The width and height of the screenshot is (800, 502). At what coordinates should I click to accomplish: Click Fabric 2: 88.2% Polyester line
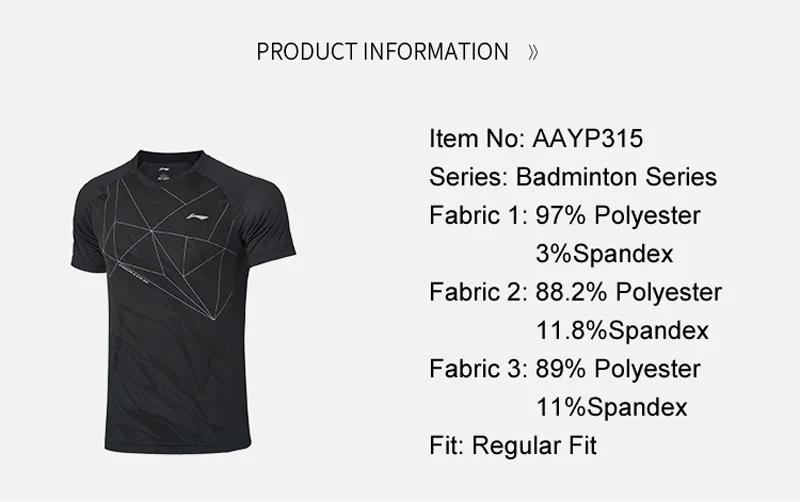[x=576, y=292]
